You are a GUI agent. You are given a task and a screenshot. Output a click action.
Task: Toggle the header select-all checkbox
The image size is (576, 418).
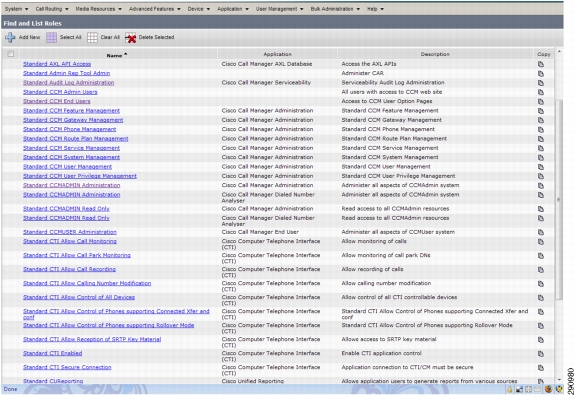pyautogui.click(x=11, y=54)
